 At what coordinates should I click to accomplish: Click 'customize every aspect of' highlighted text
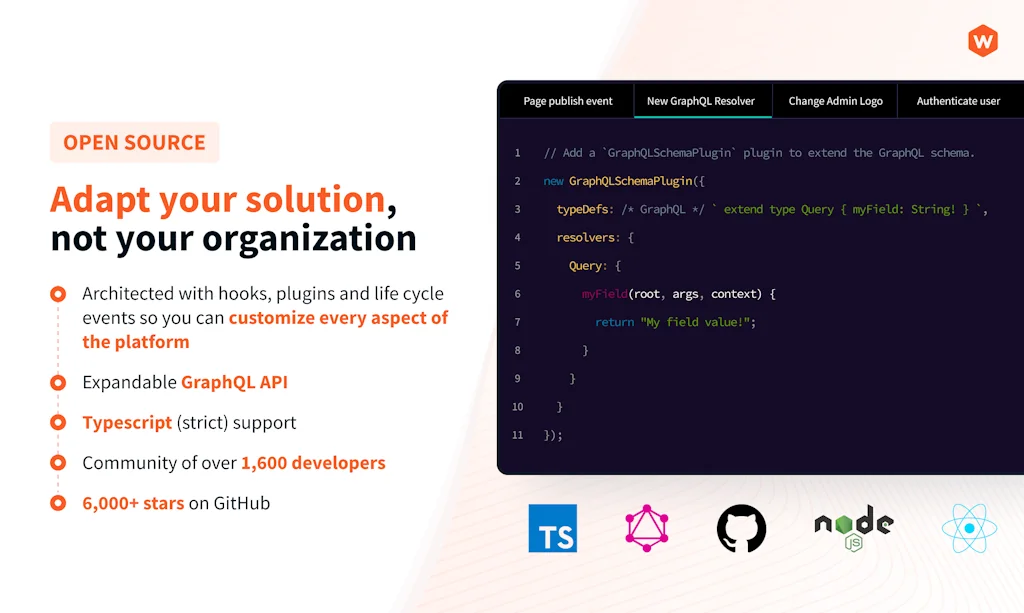[x=338, y=318]
